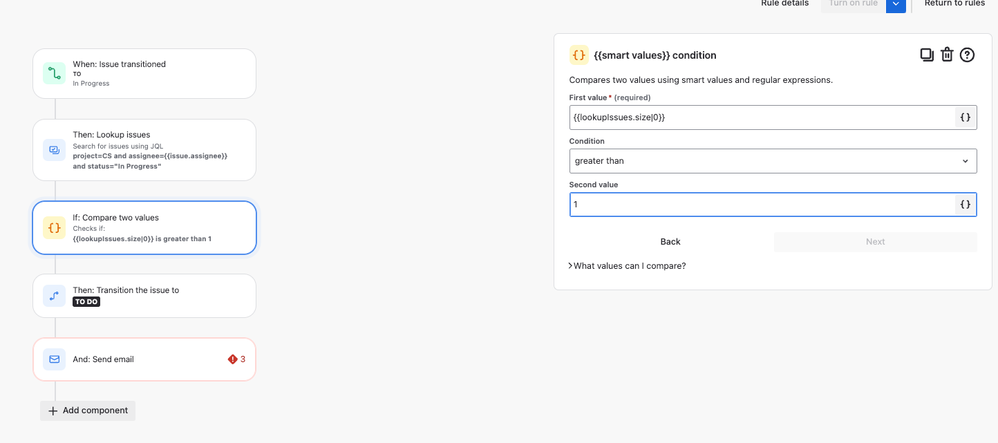Click Add component button
Viewport: 998px width, 443px height.
coord(88,411)
